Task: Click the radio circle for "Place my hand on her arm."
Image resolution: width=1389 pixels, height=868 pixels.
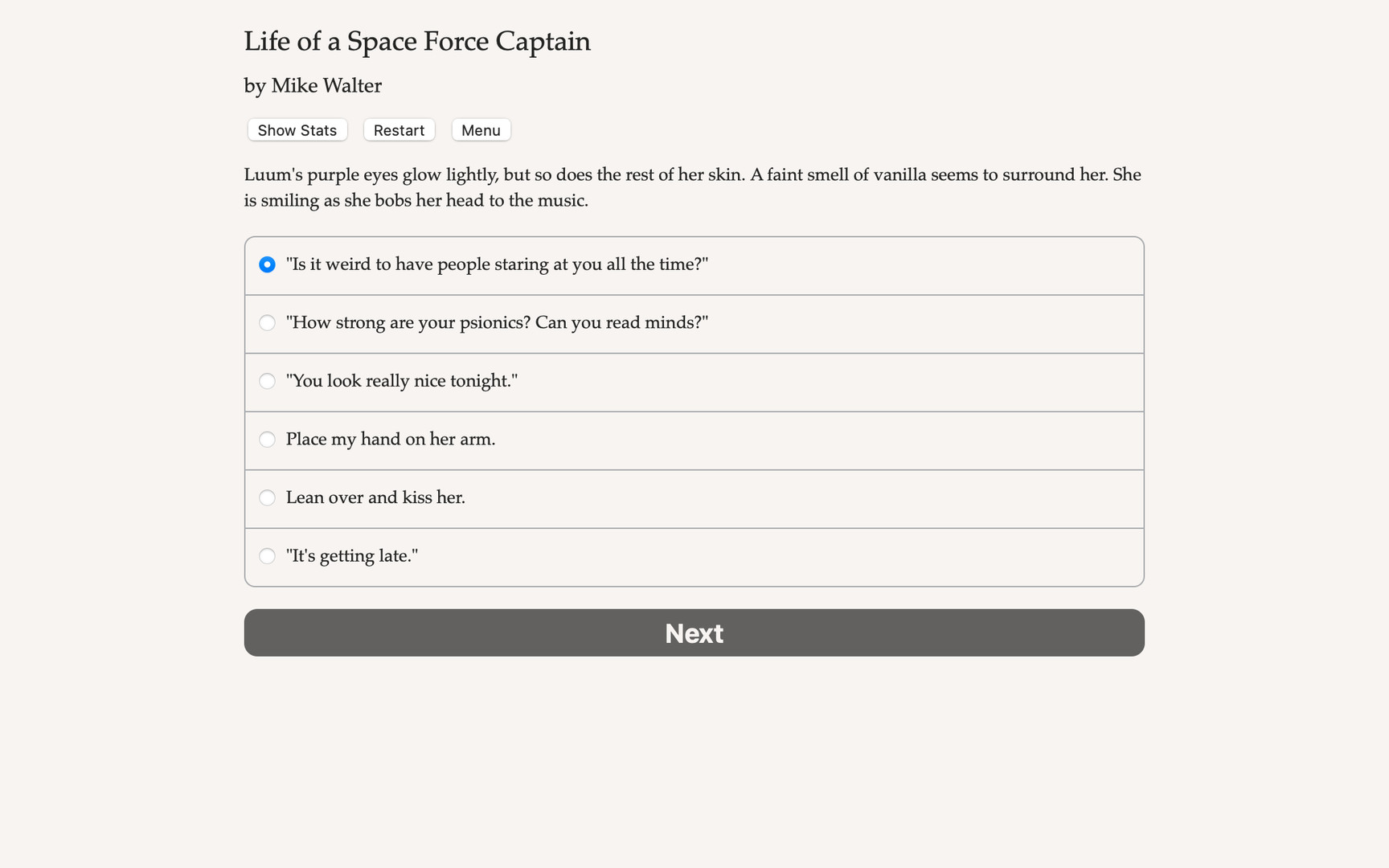Action: (267, 440)
